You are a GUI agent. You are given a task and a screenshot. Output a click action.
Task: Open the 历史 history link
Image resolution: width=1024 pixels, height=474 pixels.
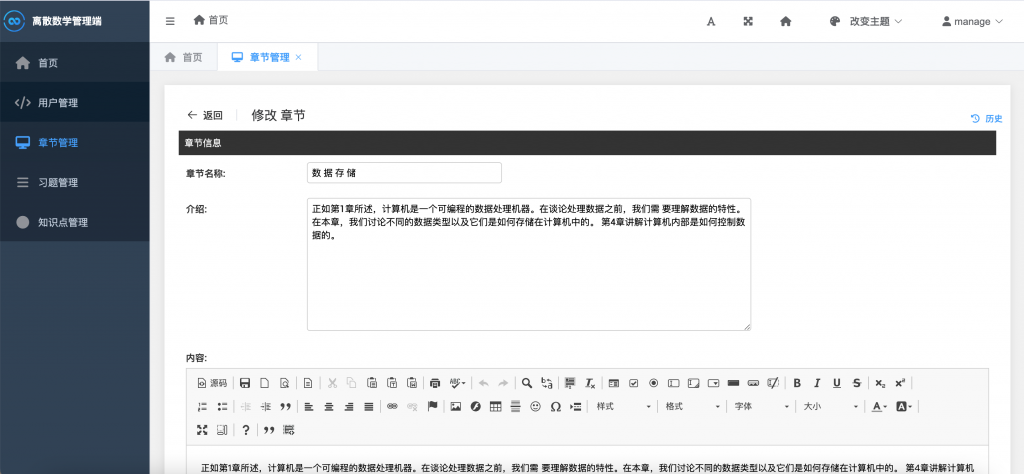[986, 118]
